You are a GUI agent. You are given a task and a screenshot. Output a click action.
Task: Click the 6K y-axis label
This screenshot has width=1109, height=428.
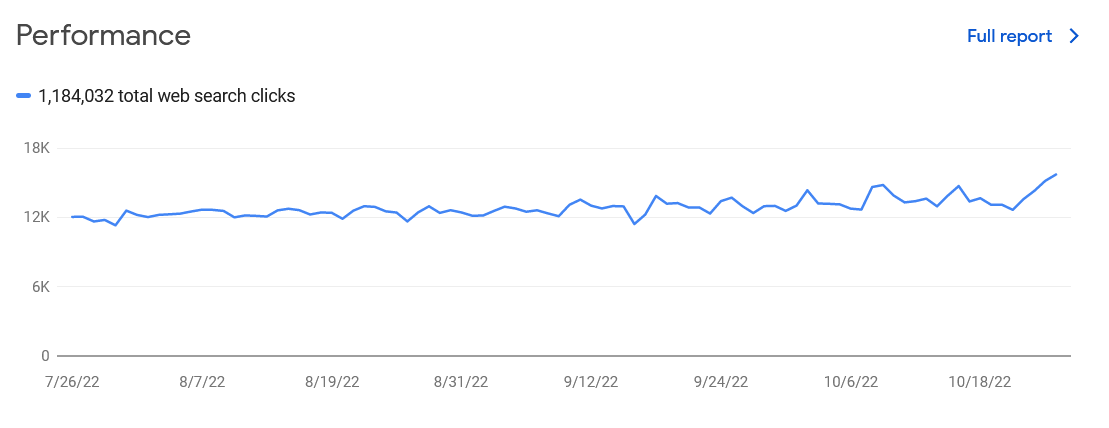coord(39,287)
